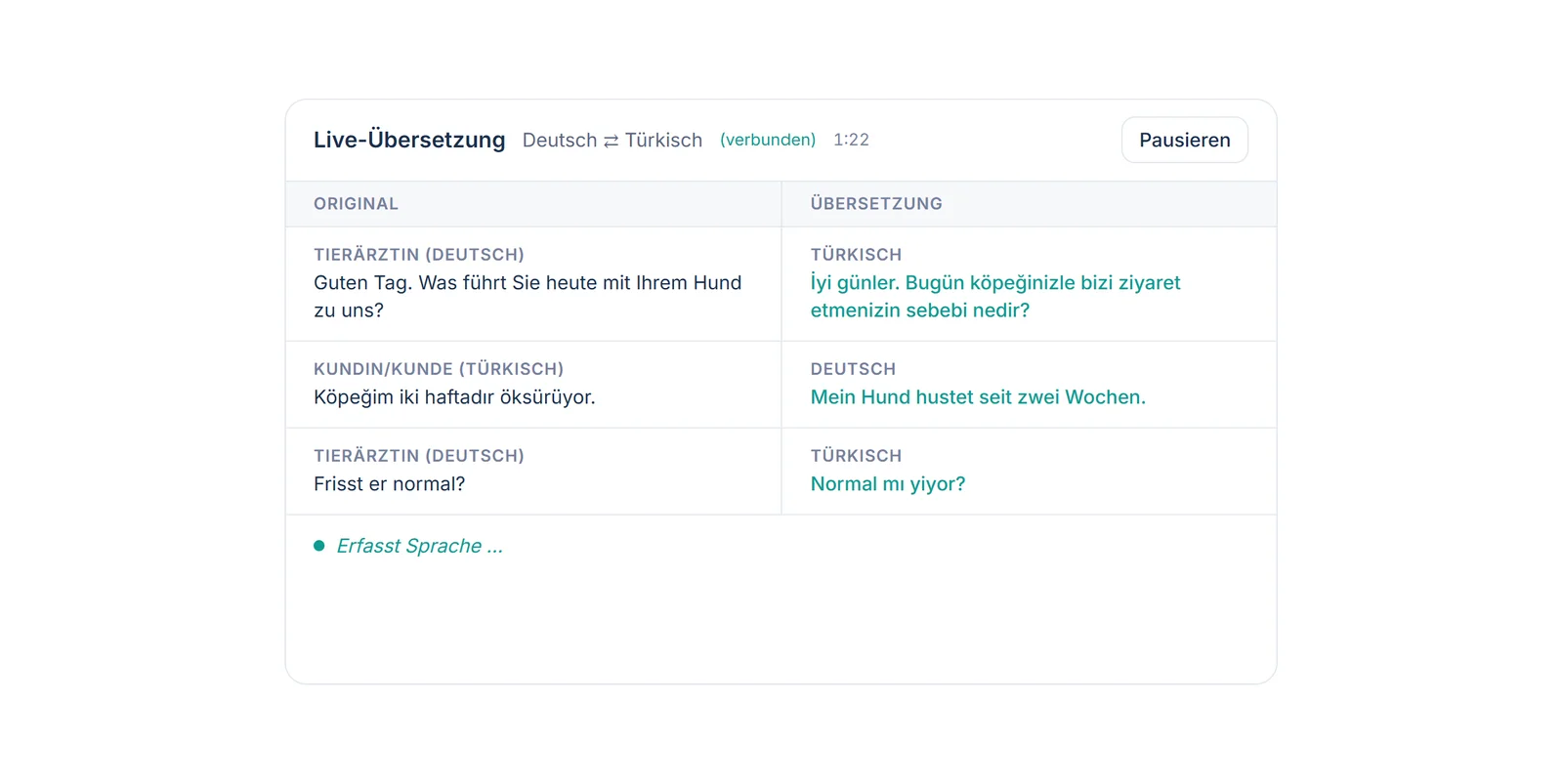This screenshot has width=1563, height=784.
Task: Select the question "Frisst er normal?"
Action: point(389,484)
